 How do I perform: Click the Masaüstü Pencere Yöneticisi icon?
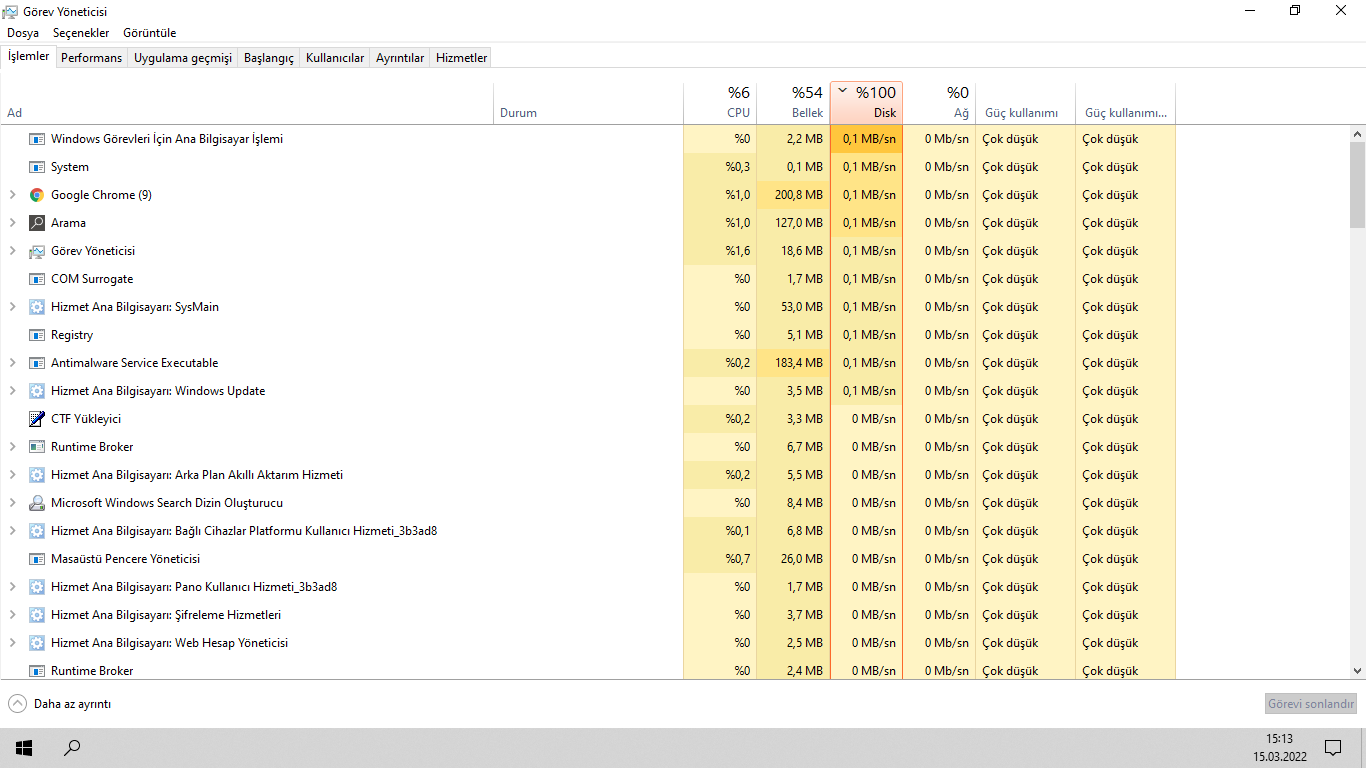point(37,559)
